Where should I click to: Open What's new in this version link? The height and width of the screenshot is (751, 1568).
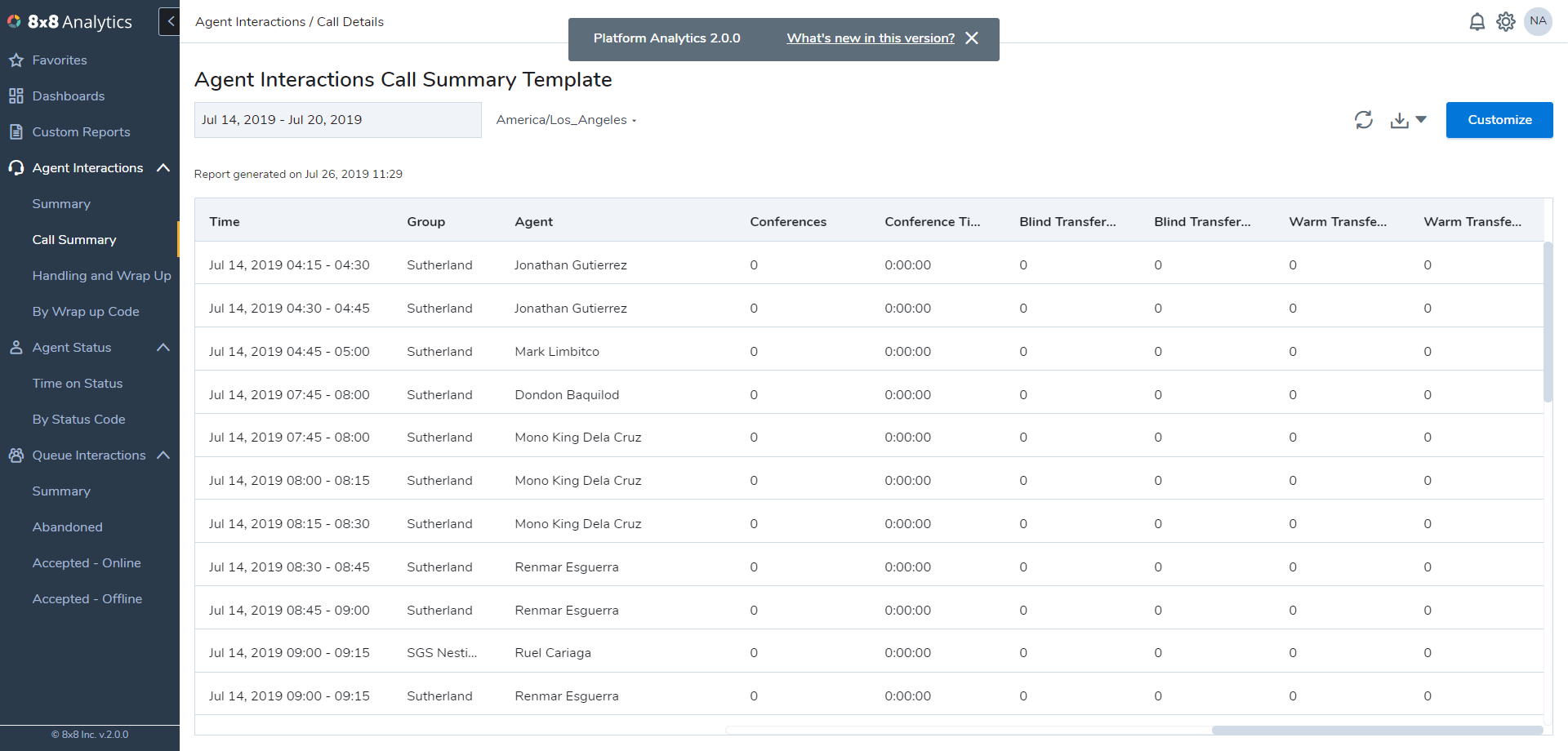coord(871,38)
